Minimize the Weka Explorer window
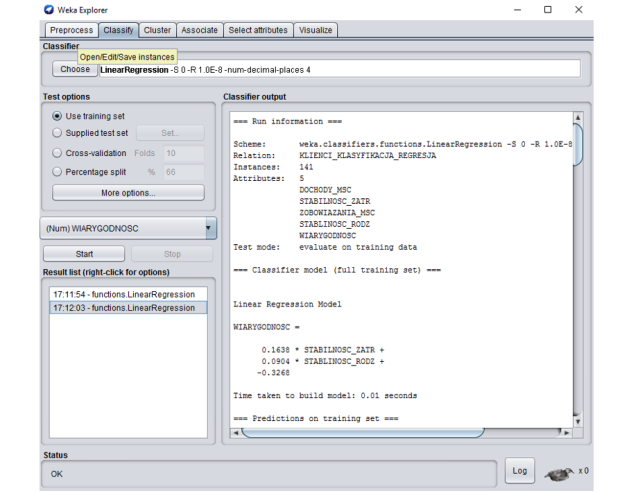620x500 pixels. click(517, 9)
